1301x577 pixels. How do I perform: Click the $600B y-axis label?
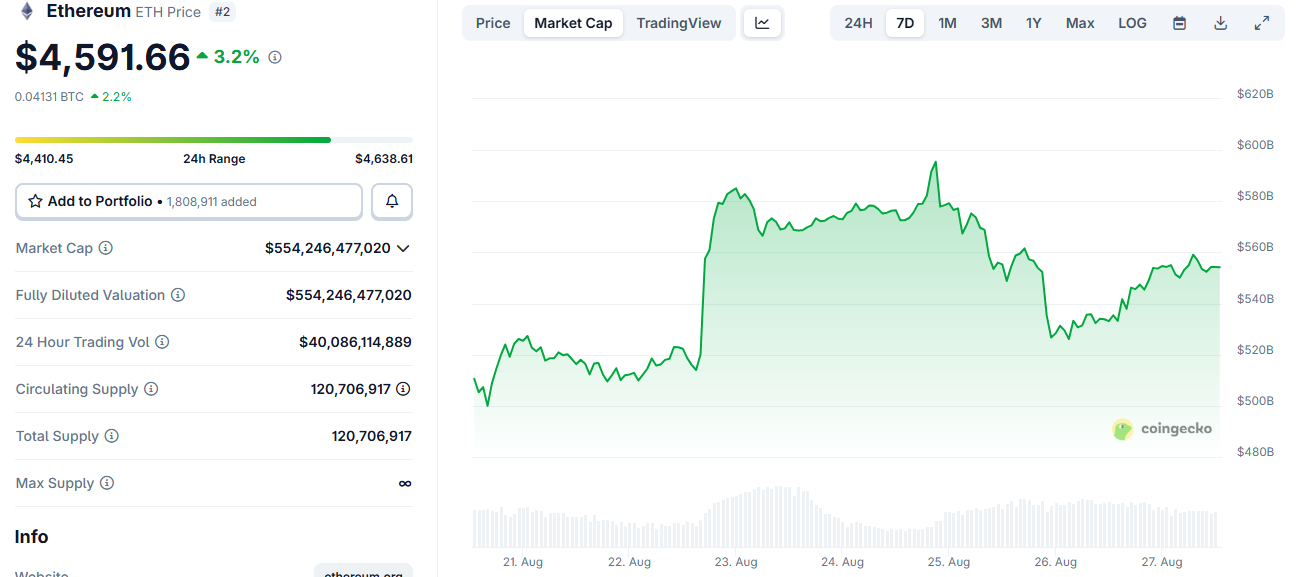[1255, 145]
